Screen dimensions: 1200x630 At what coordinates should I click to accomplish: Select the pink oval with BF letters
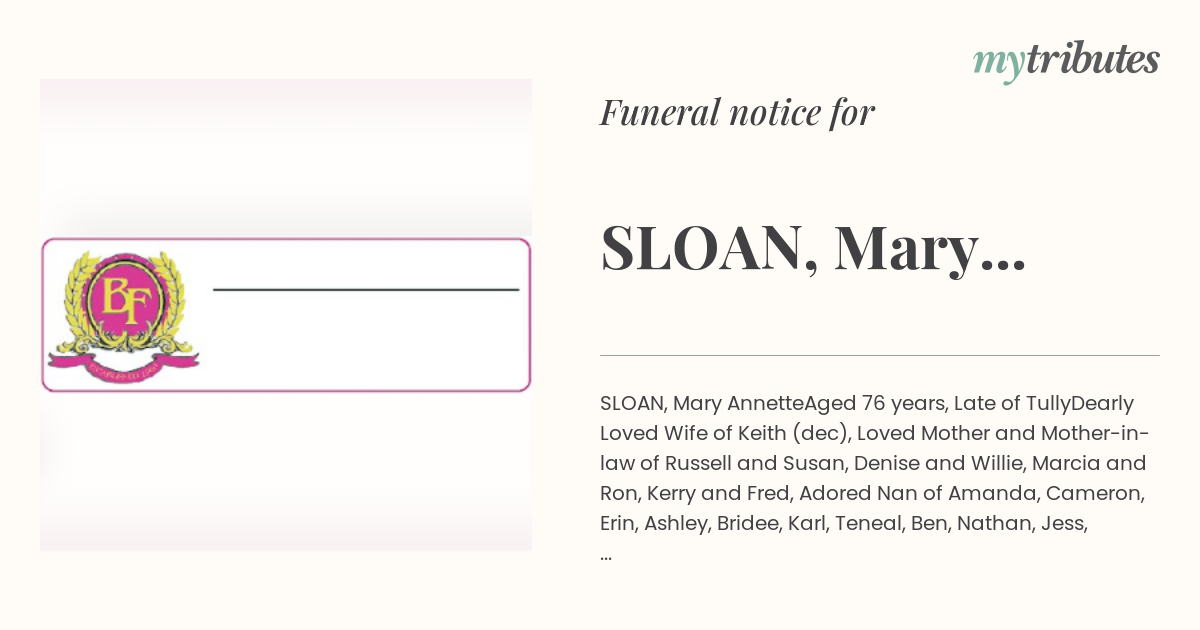coord(123,297)
